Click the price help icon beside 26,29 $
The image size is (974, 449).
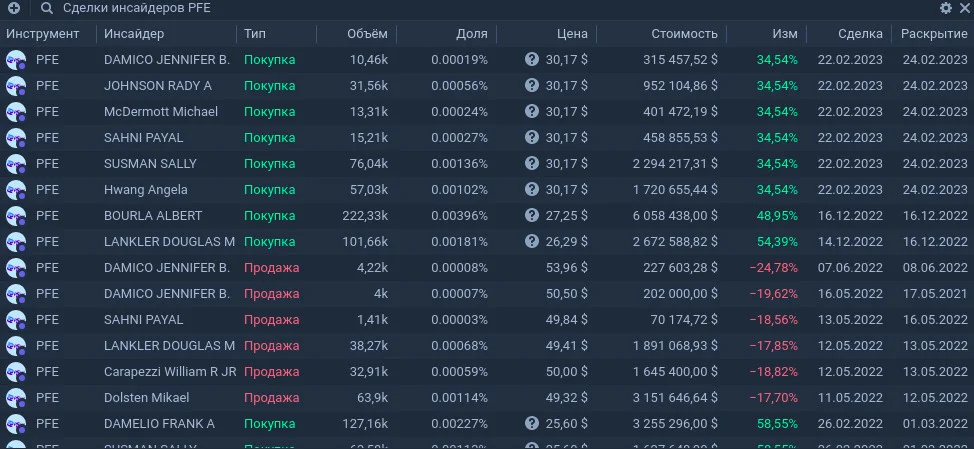532,241
